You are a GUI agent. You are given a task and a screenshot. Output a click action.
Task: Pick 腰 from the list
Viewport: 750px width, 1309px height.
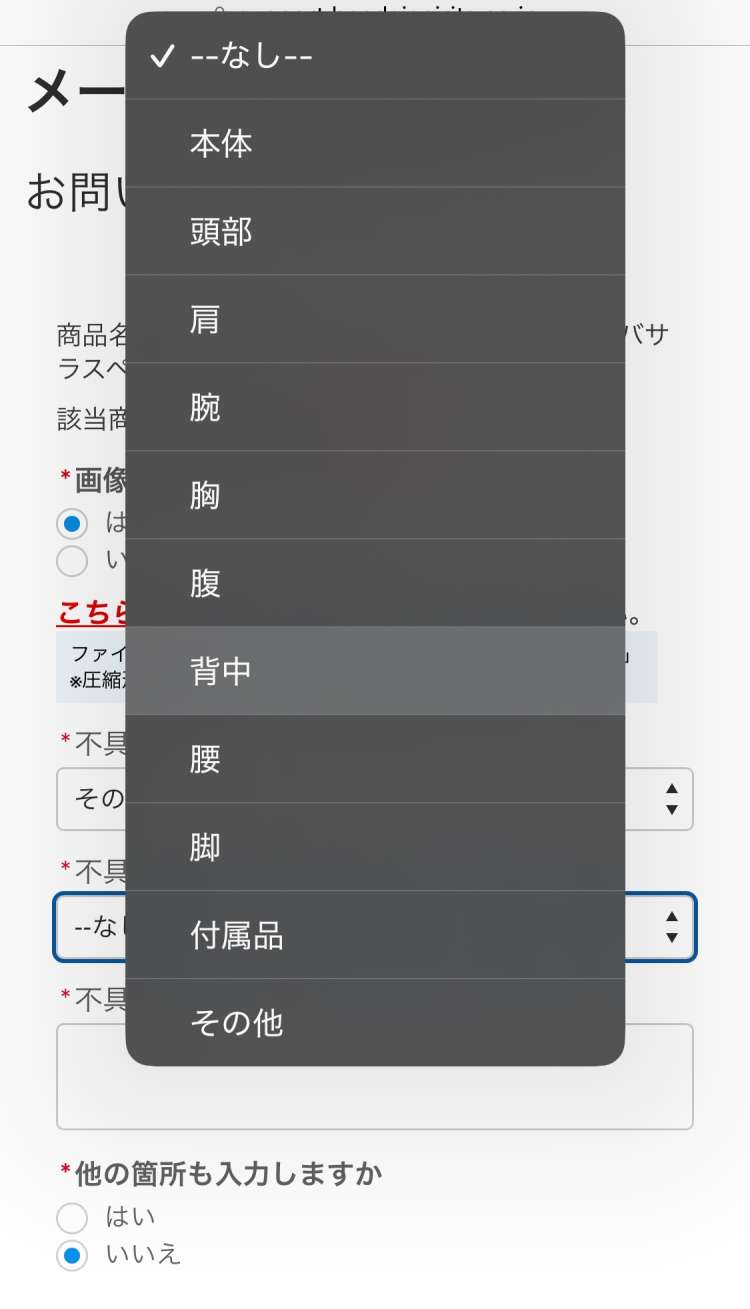point(375,759)
